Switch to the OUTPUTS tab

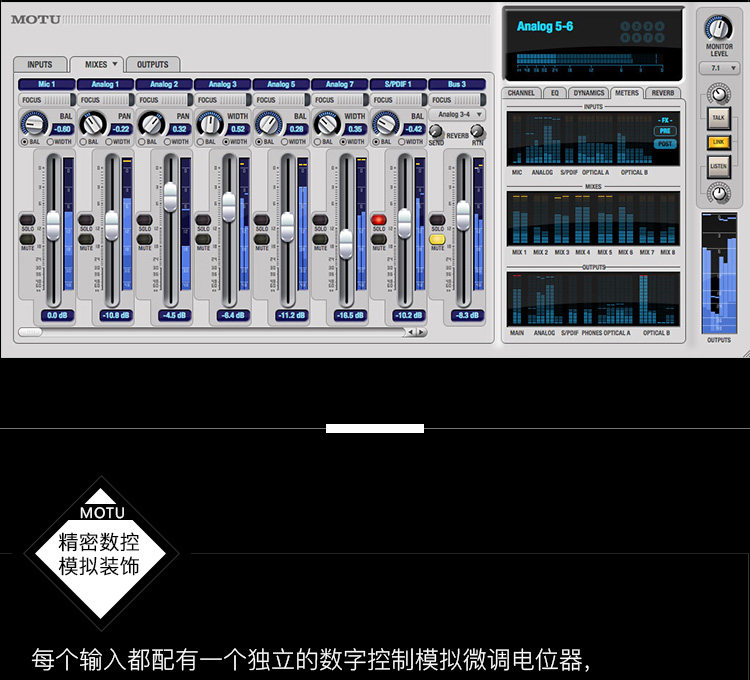point(153,65)
